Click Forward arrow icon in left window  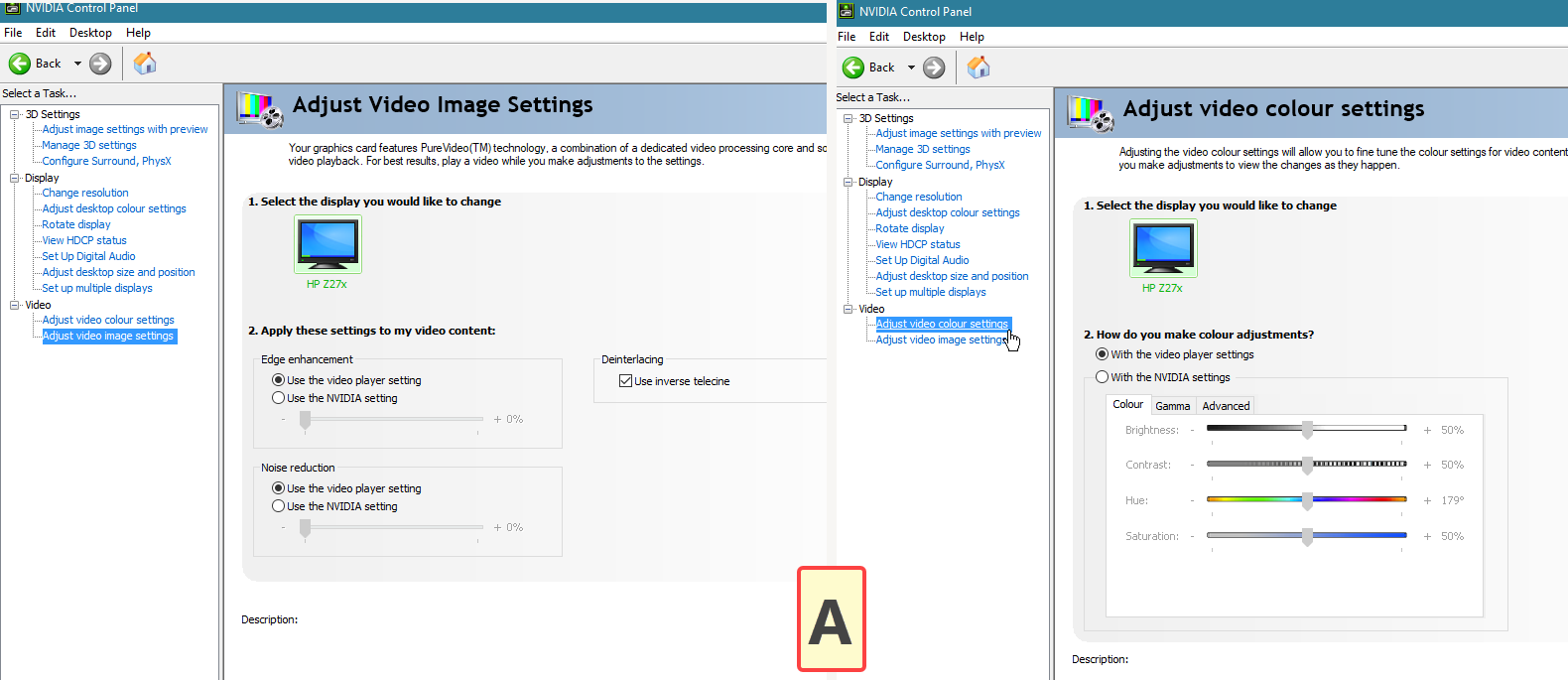(x=100, y=64)
